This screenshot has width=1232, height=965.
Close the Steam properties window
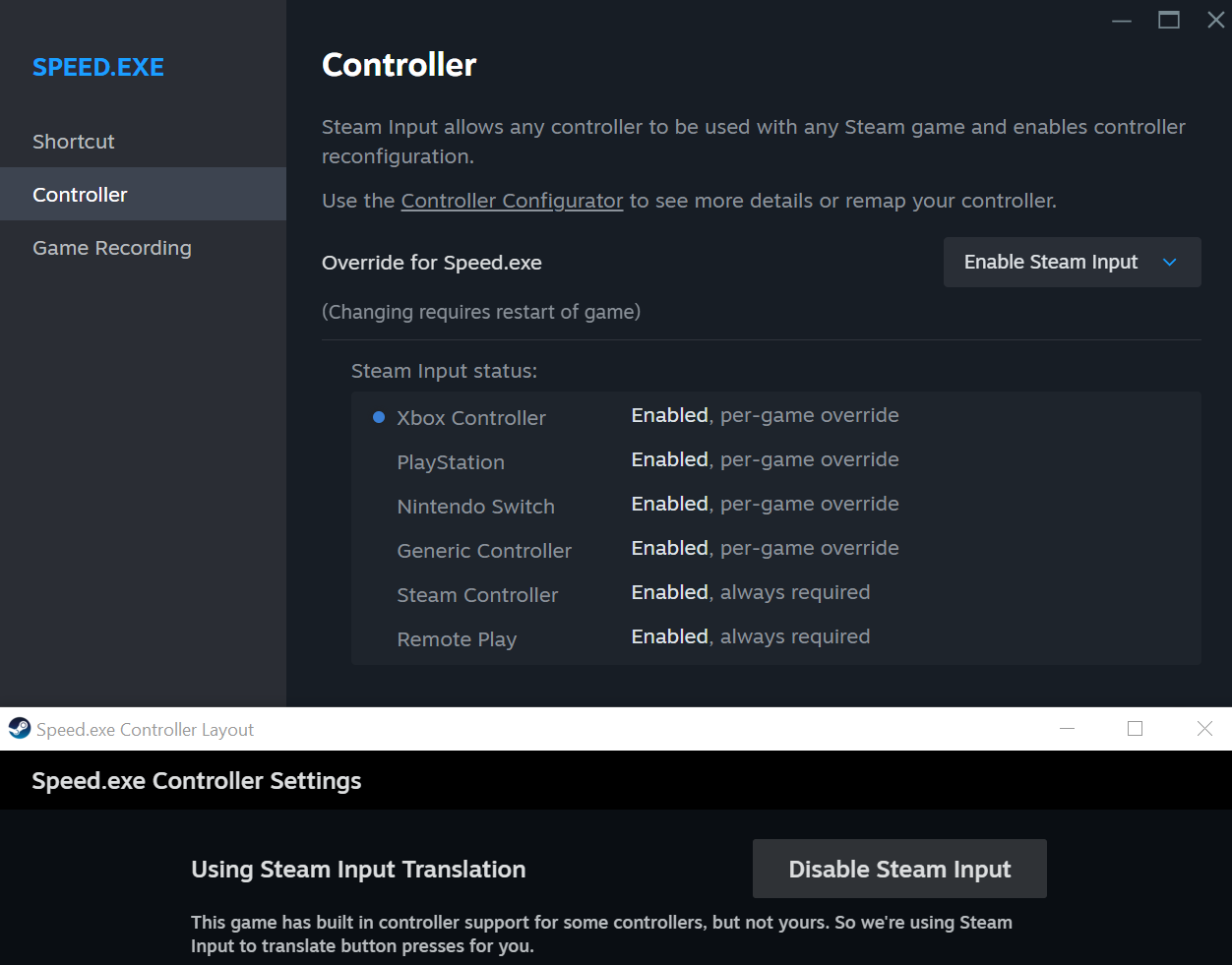1216,21
